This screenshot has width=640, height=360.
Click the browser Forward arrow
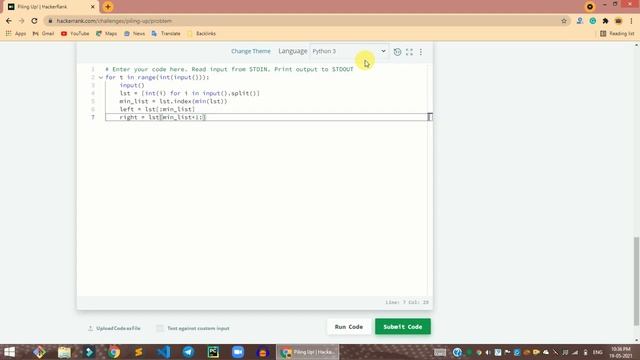[x=22, y=21]
